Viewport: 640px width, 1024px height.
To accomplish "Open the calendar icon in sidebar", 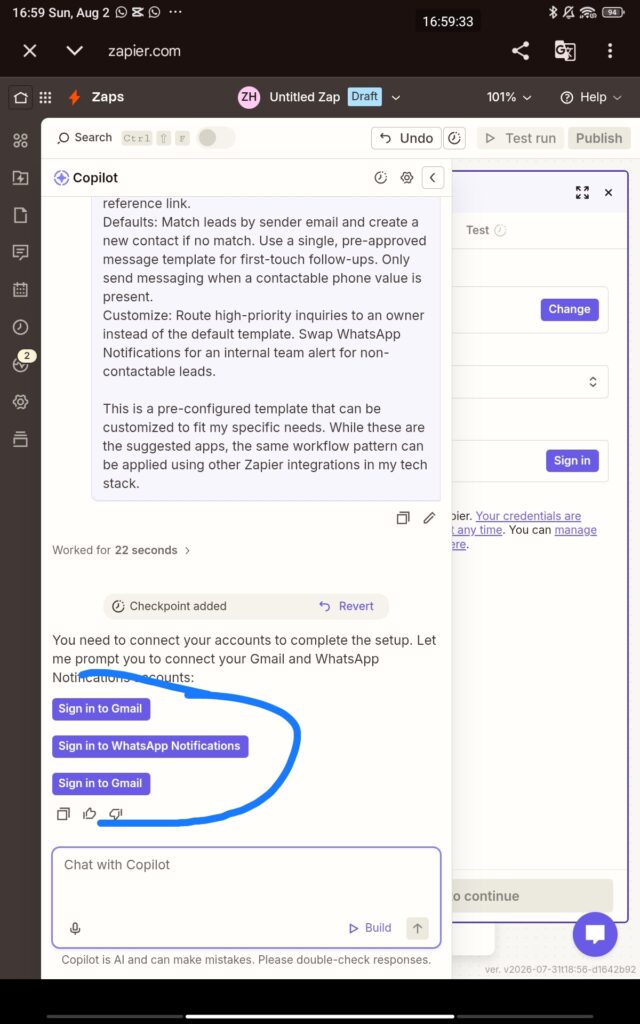I will pyautogui.click(x=20, y=289).
